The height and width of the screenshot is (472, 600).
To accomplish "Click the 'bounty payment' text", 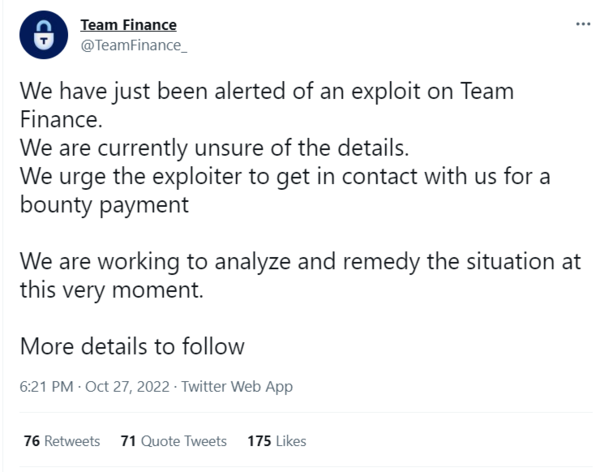I will click(104, 205).
